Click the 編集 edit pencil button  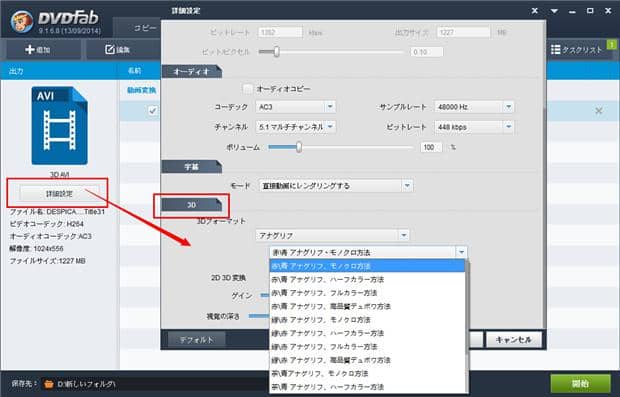coord(117,50)
